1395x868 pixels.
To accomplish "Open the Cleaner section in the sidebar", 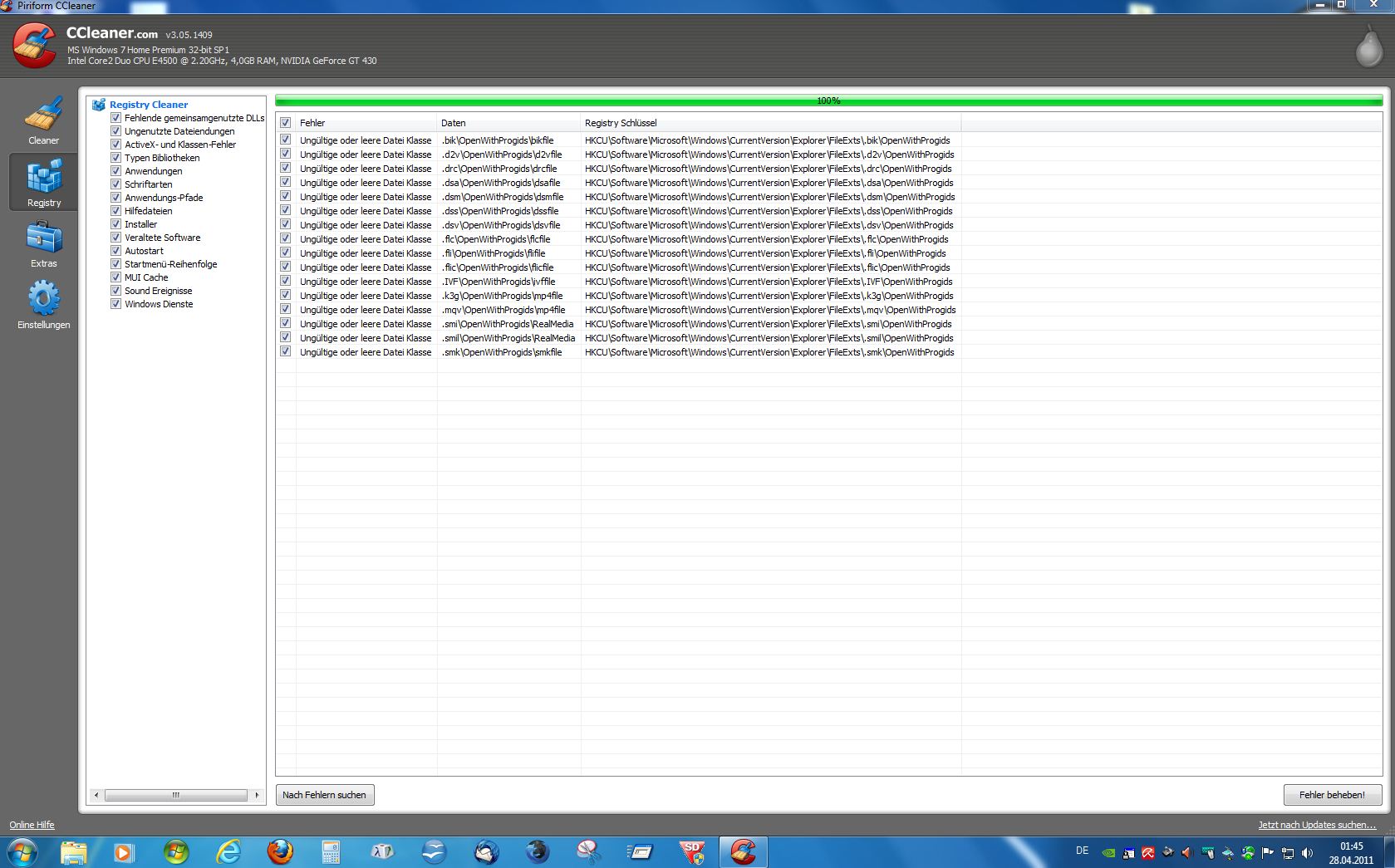I will (x=43, y=121).
